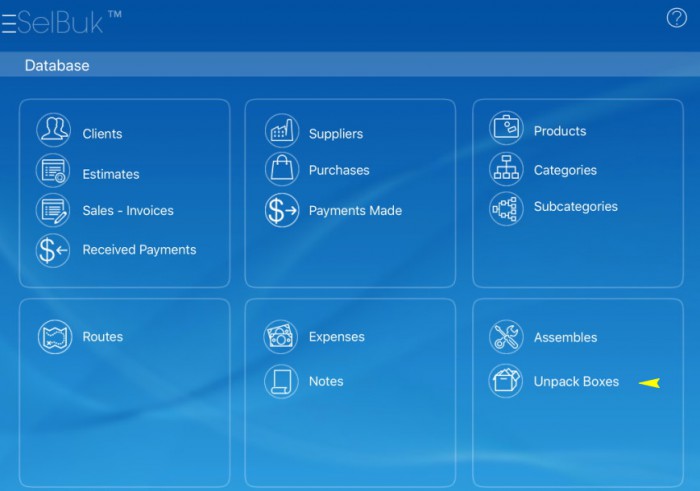Click the Categories hierarchy icon
The image size is (700, 491).
point(506,169)
